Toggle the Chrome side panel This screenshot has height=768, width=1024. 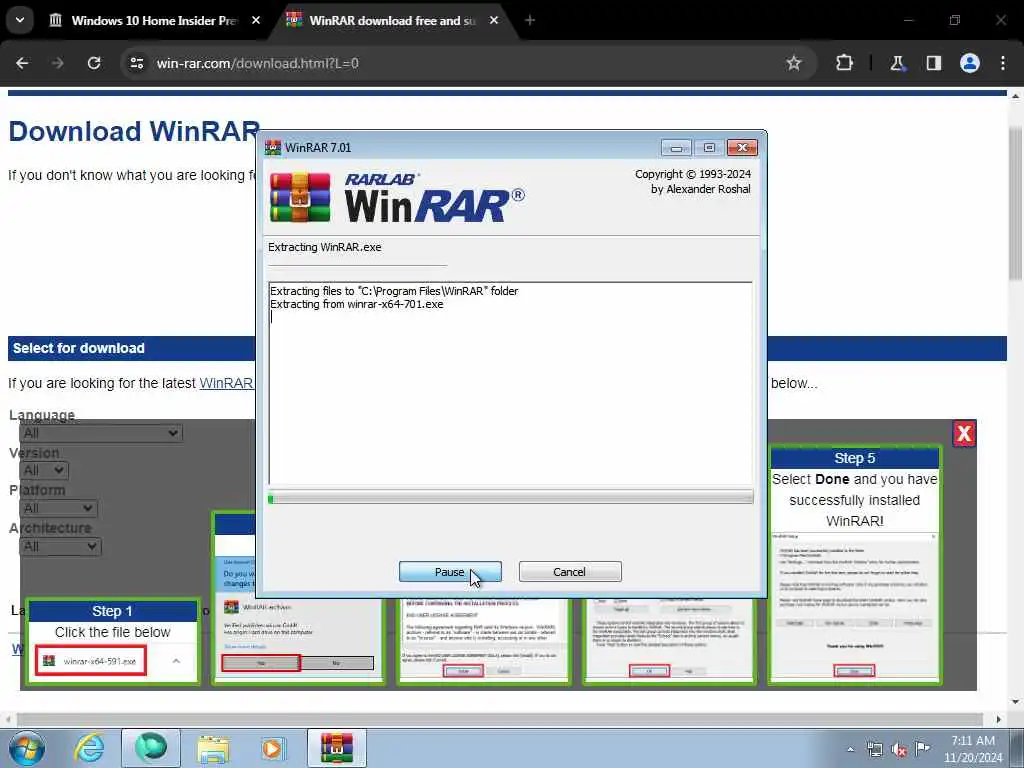pyautogui.click(x=933, y=63)
